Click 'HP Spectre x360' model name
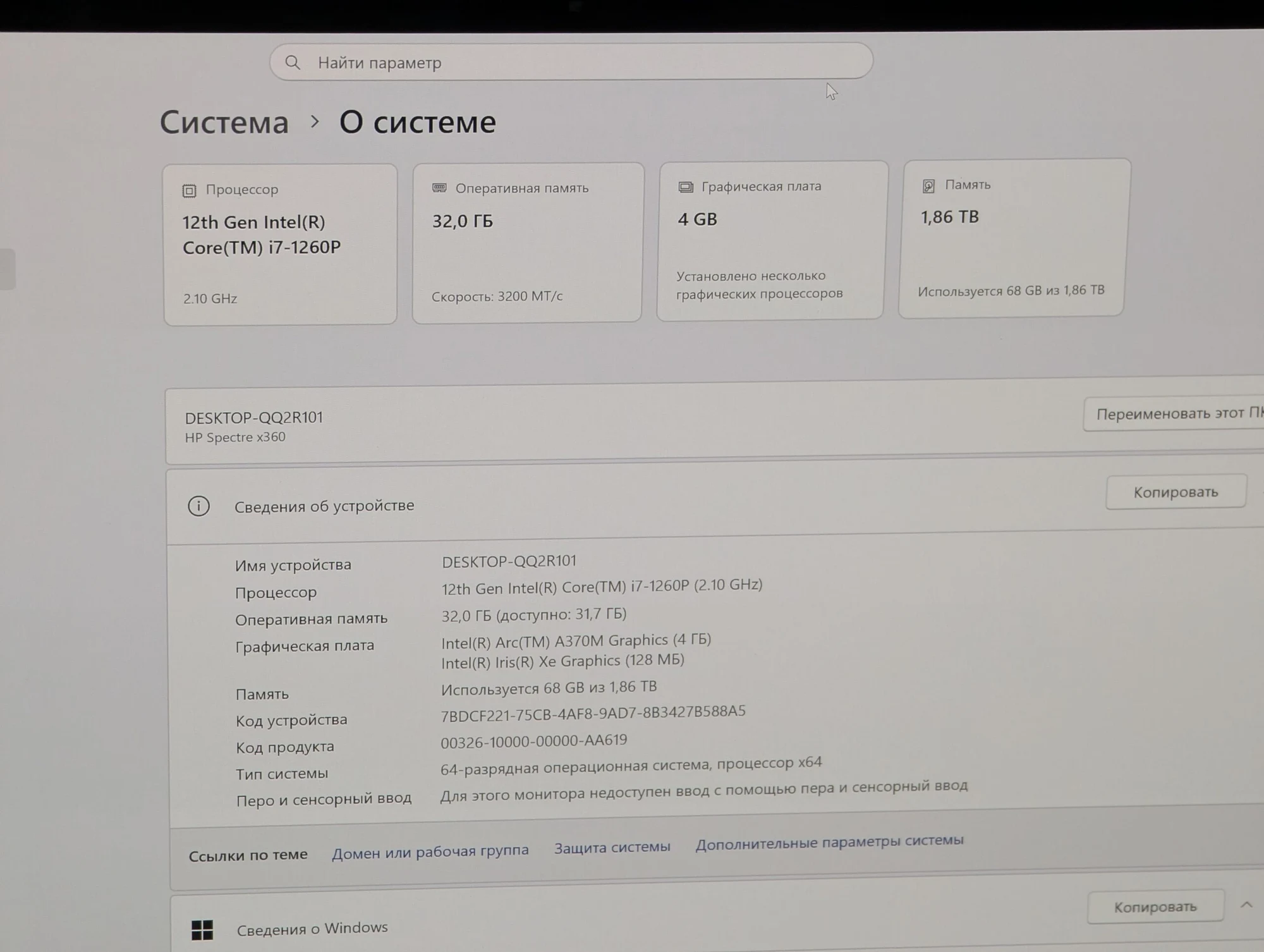This screenshot has height=952, width=1264. point(235,437)
